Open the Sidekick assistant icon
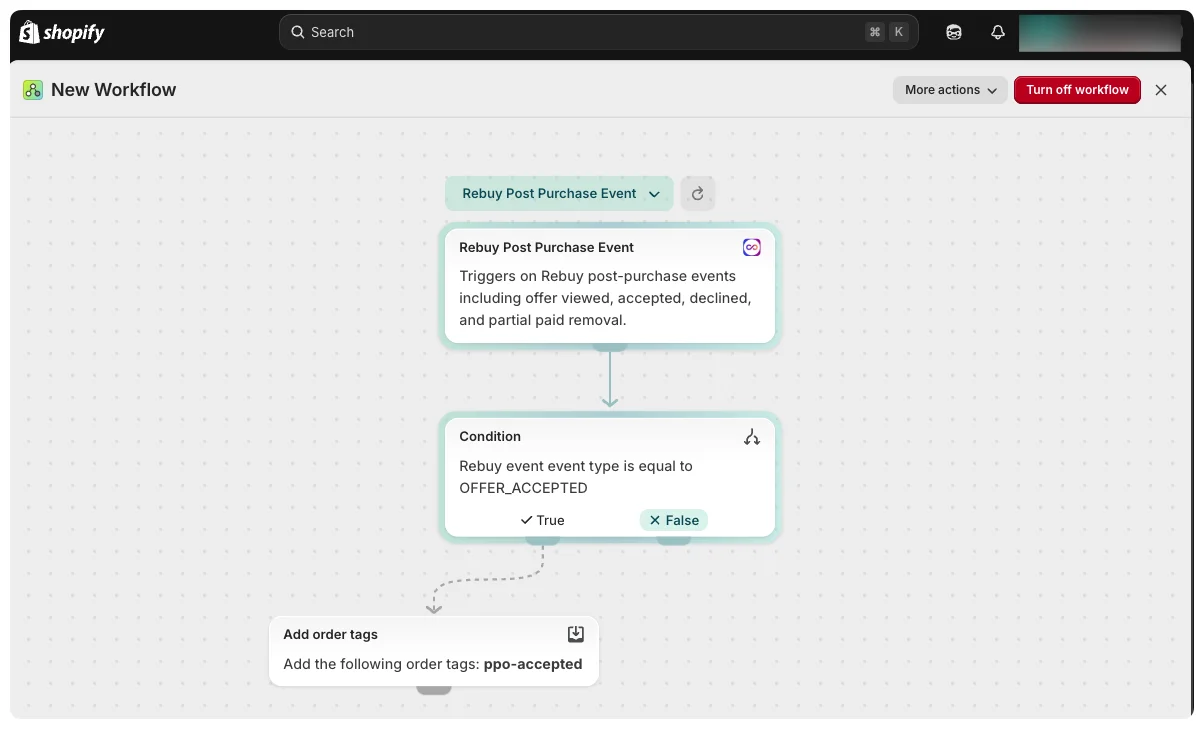Image resolution: width=1204 pixels, height=729 pixels. coord(954,32)
